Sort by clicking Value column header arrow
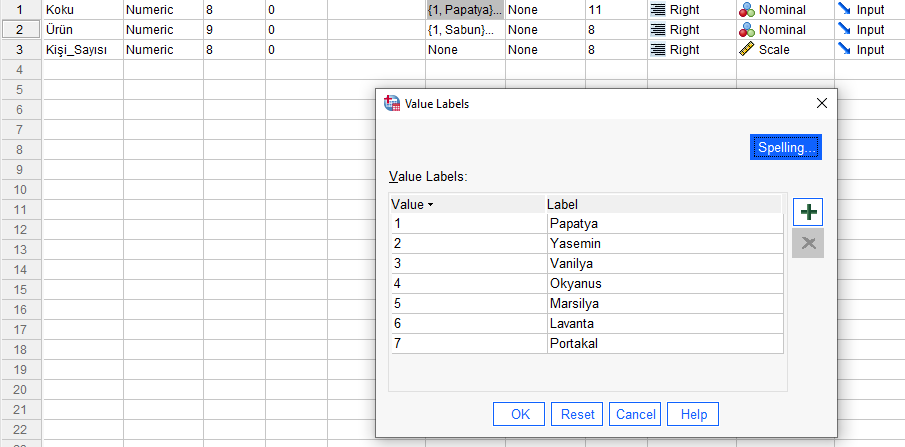 click(430, 205)
